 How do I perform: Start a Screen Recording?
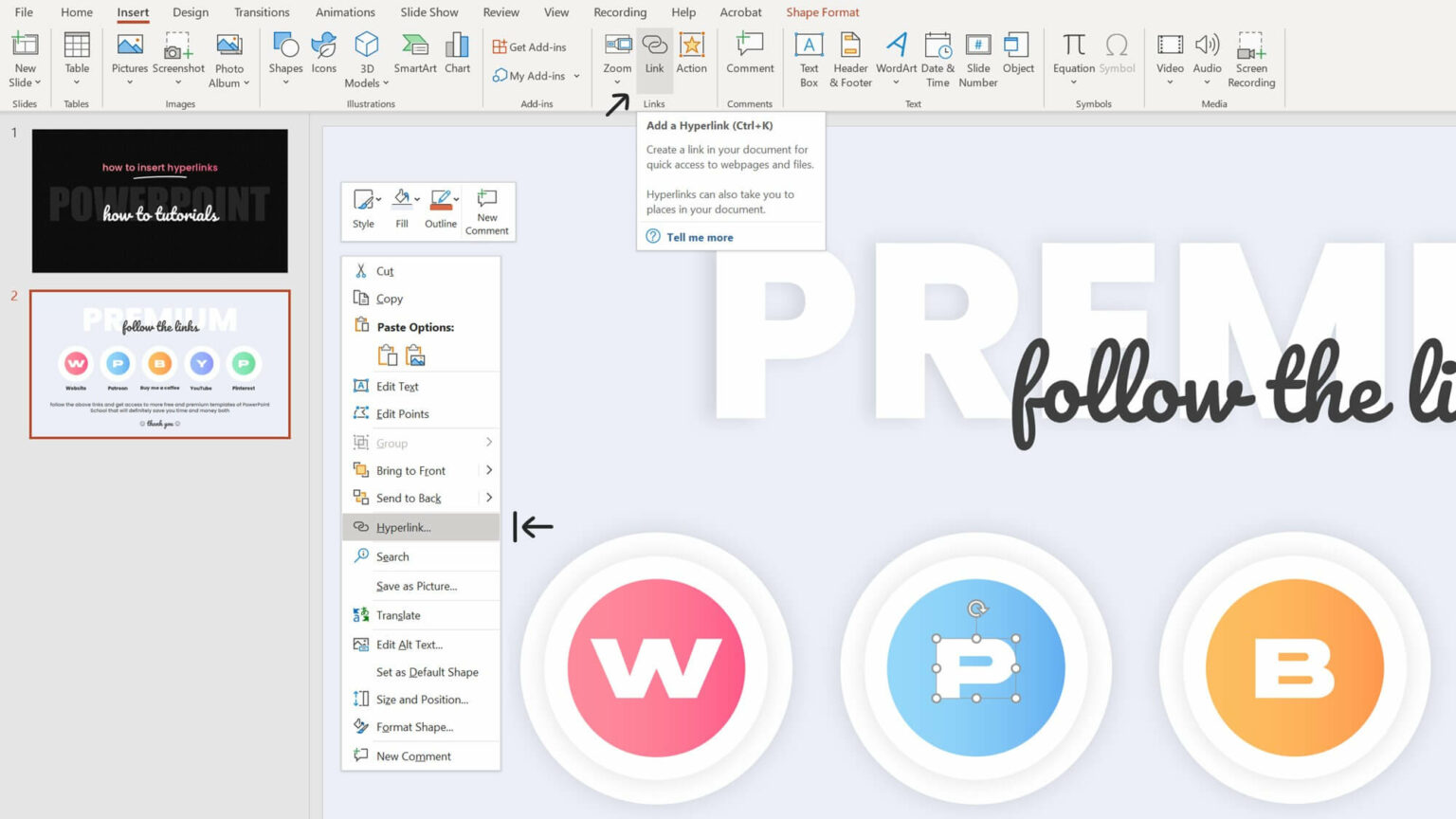(x=1251, y=57)
